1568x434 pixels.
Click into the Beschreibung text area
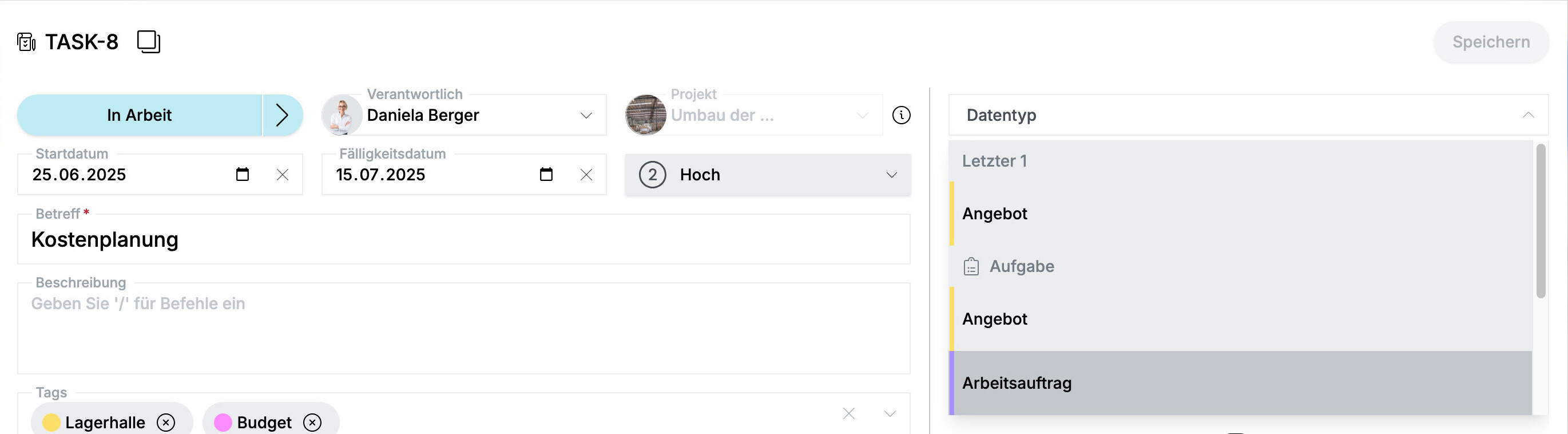[464, 329]
